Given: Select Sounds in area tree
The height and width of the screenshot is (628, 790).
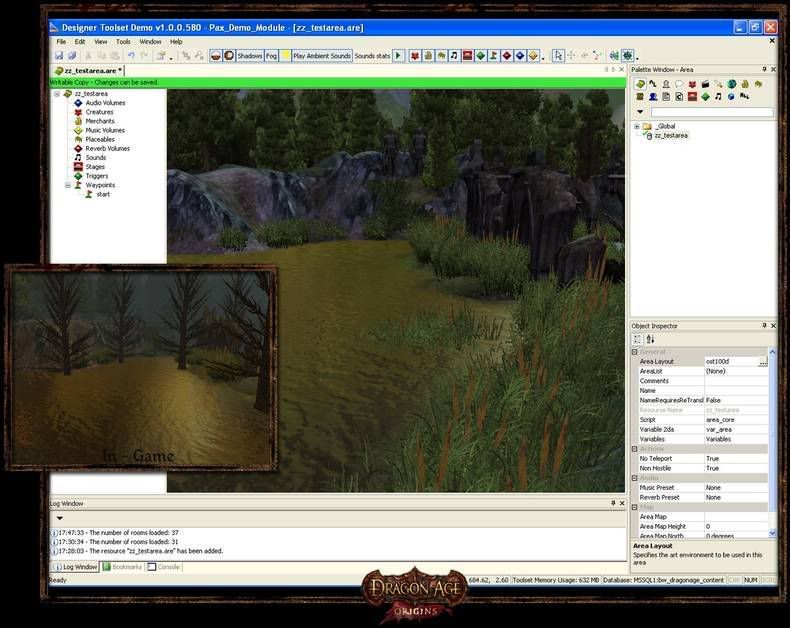Looking at the screenshot, I should coord(95,157).
